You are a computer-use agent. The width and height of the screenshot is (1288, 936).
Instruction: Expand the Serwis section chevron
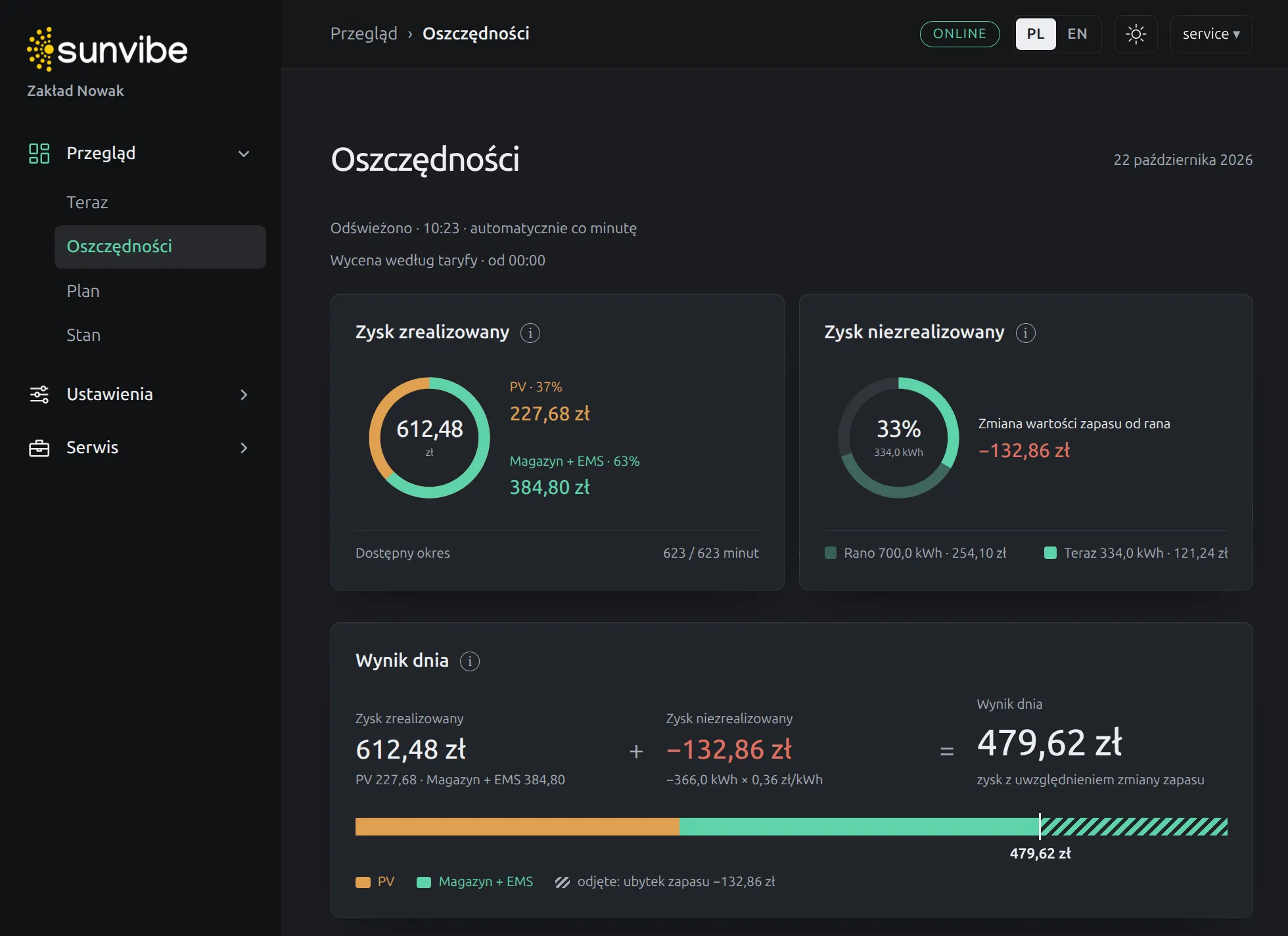click(244, 448)
